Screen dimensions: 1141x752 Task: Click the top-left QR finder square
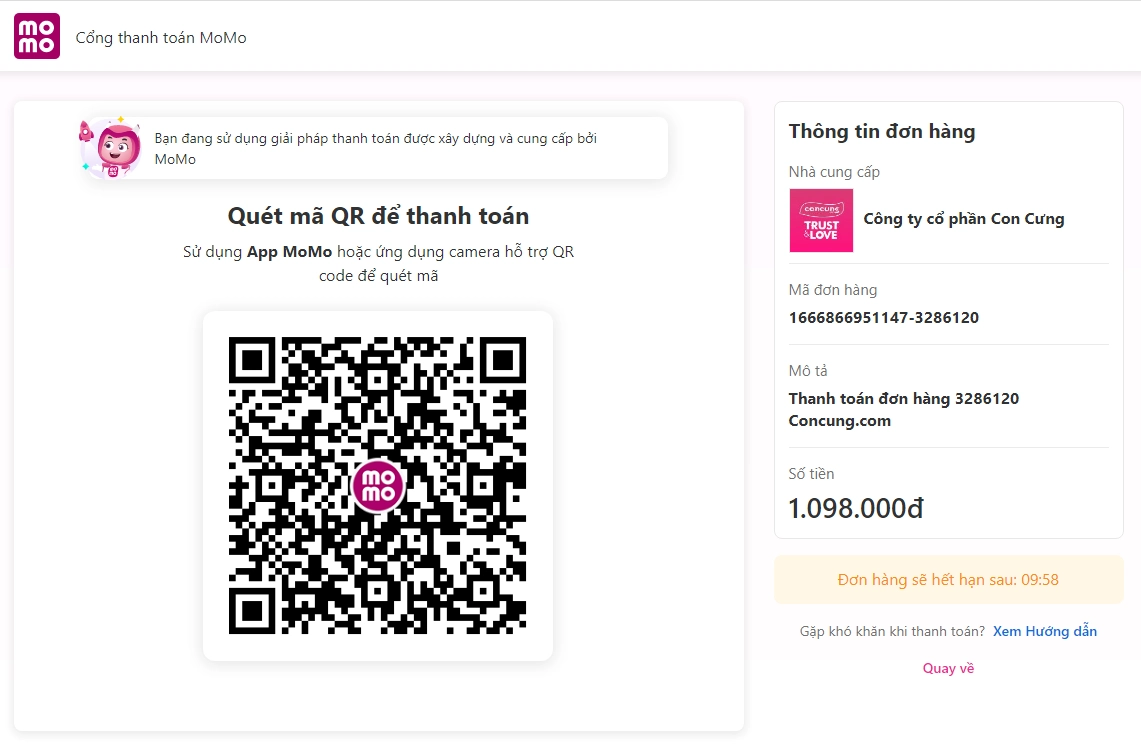[x=252, y=360]
